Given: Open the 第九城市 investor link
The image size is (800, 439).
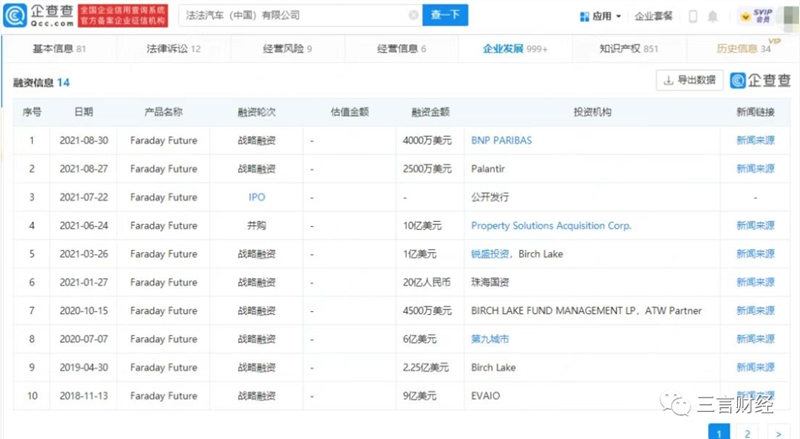Looking at the screenshot, I should tap(490, 339).
